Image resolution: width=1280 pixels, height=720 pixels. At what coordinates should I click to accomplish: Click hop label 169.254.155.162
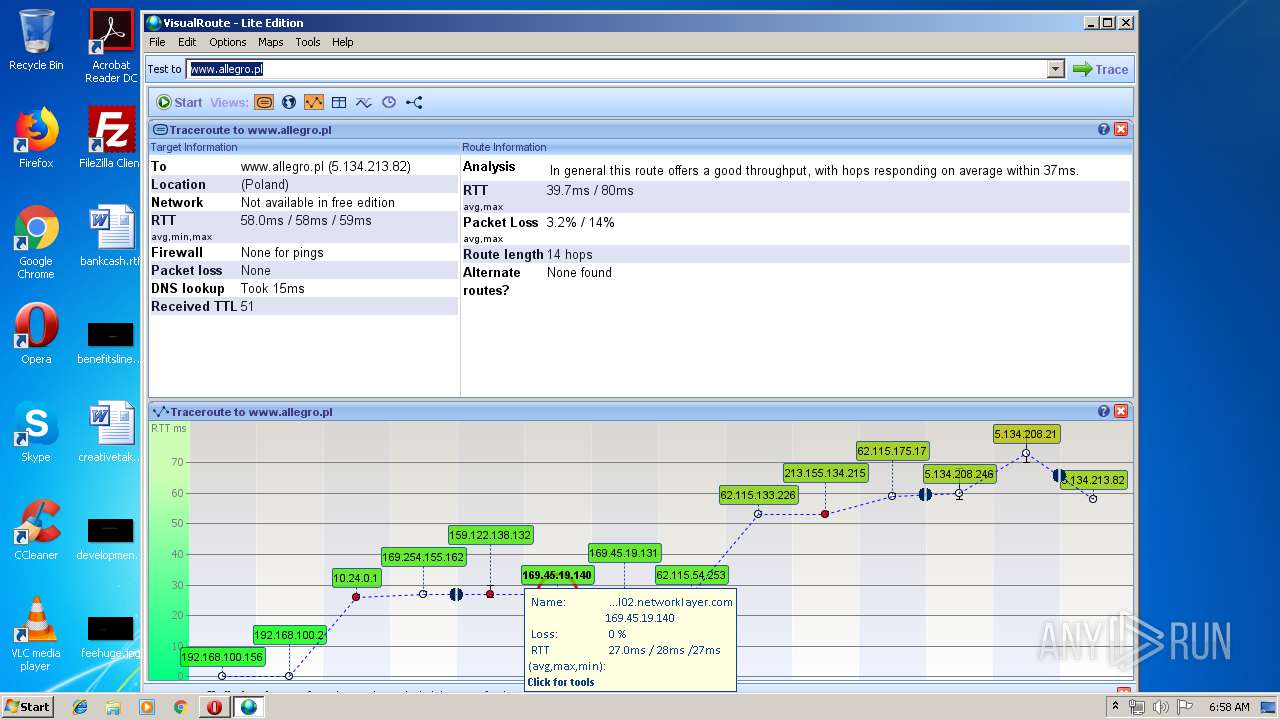[423, 557]
